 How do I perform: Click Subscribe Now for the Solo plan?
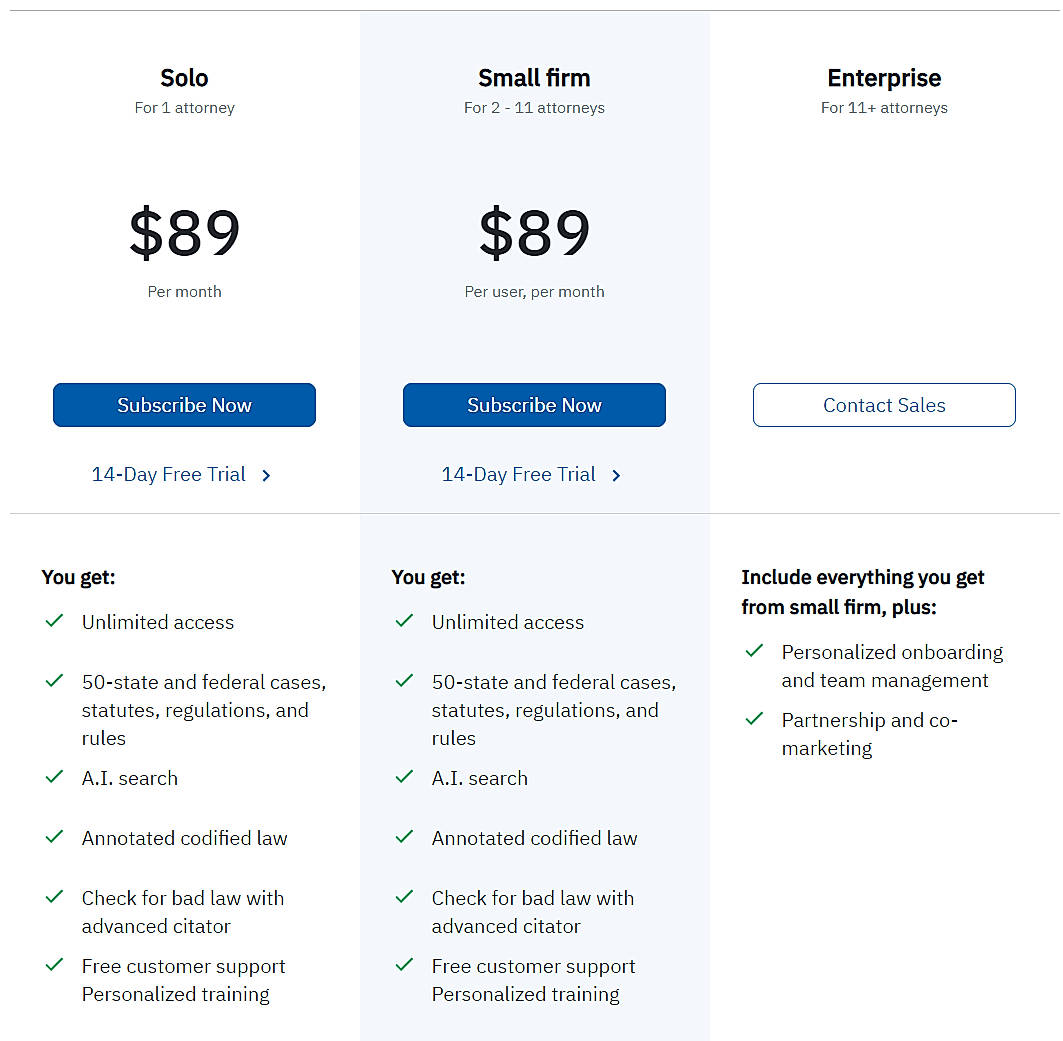click(184, 405)
